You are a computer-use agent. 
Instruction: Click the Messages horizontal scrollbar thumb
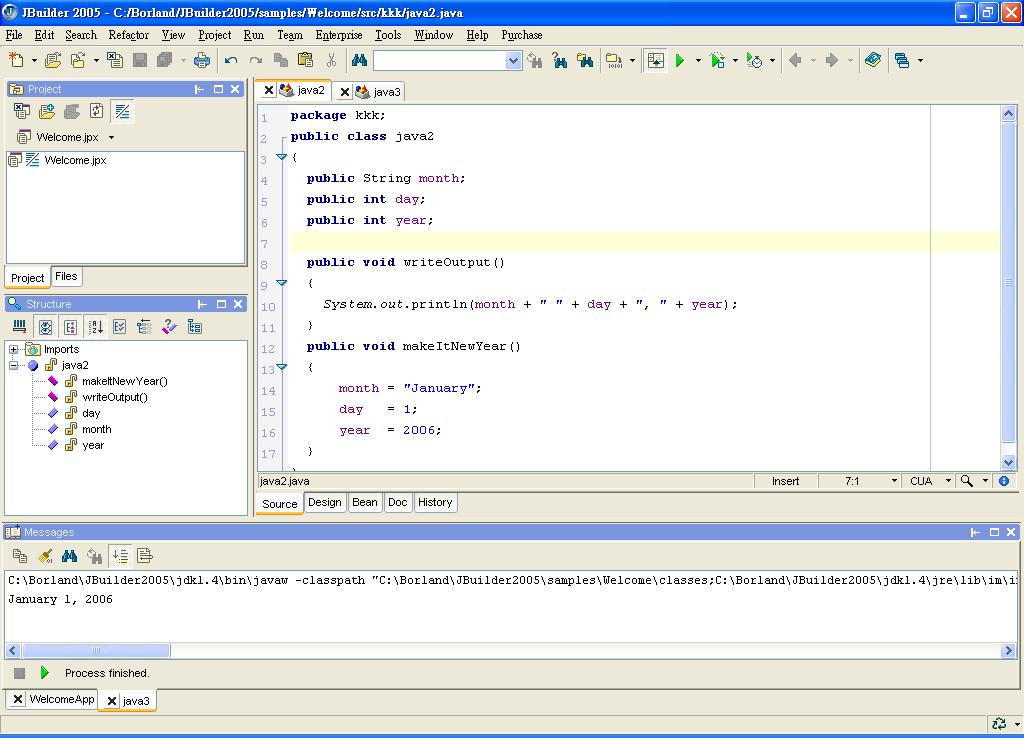click(x=96, y=650)
